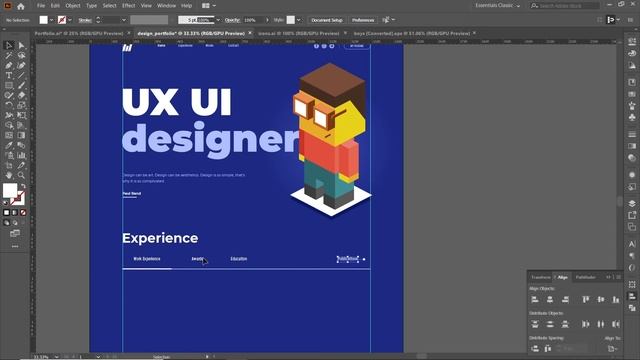Select the Lasso tool
The width and height of the screenshot is (640, 360).
[21, 56]
